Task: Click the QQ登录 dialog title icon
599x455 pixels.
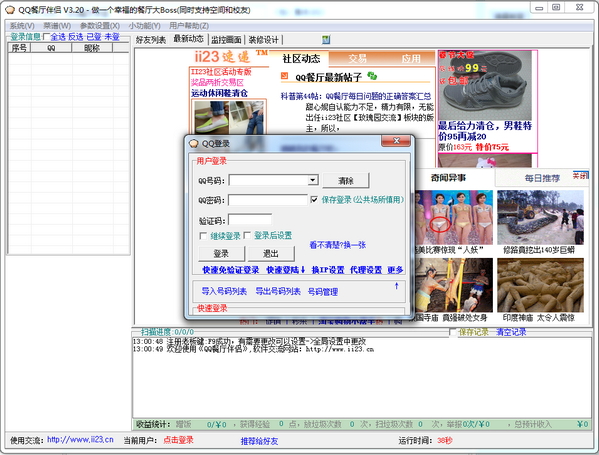Action: [x=194, y=143]
